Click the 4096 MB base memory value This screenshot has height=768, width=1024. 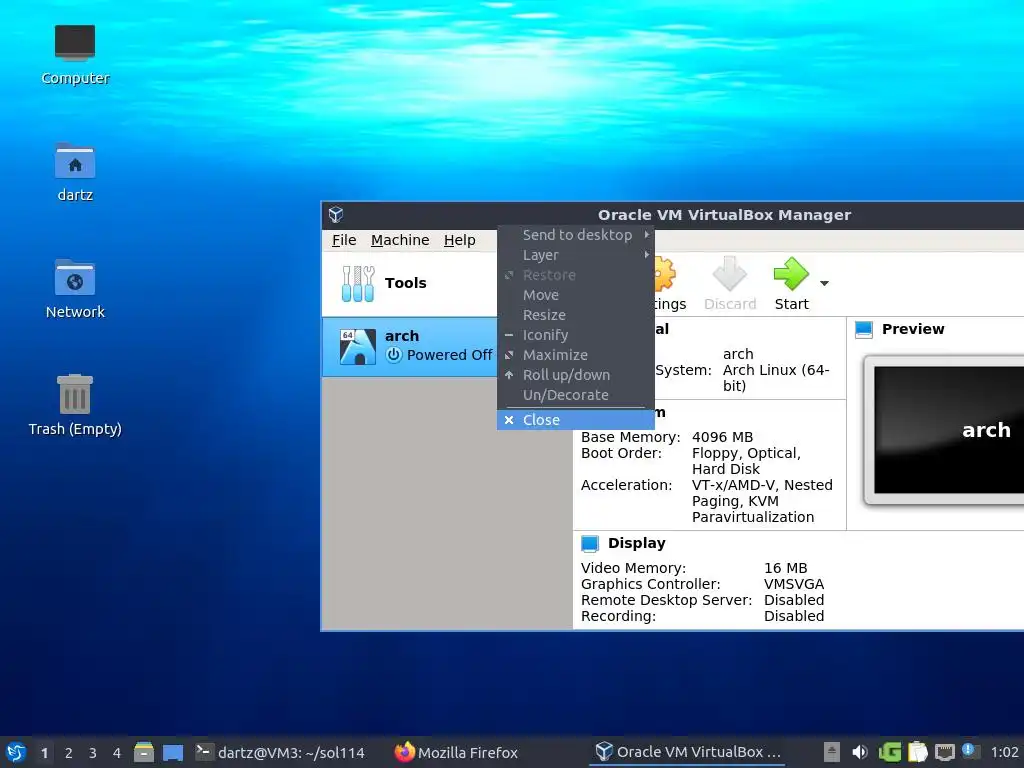722,437
